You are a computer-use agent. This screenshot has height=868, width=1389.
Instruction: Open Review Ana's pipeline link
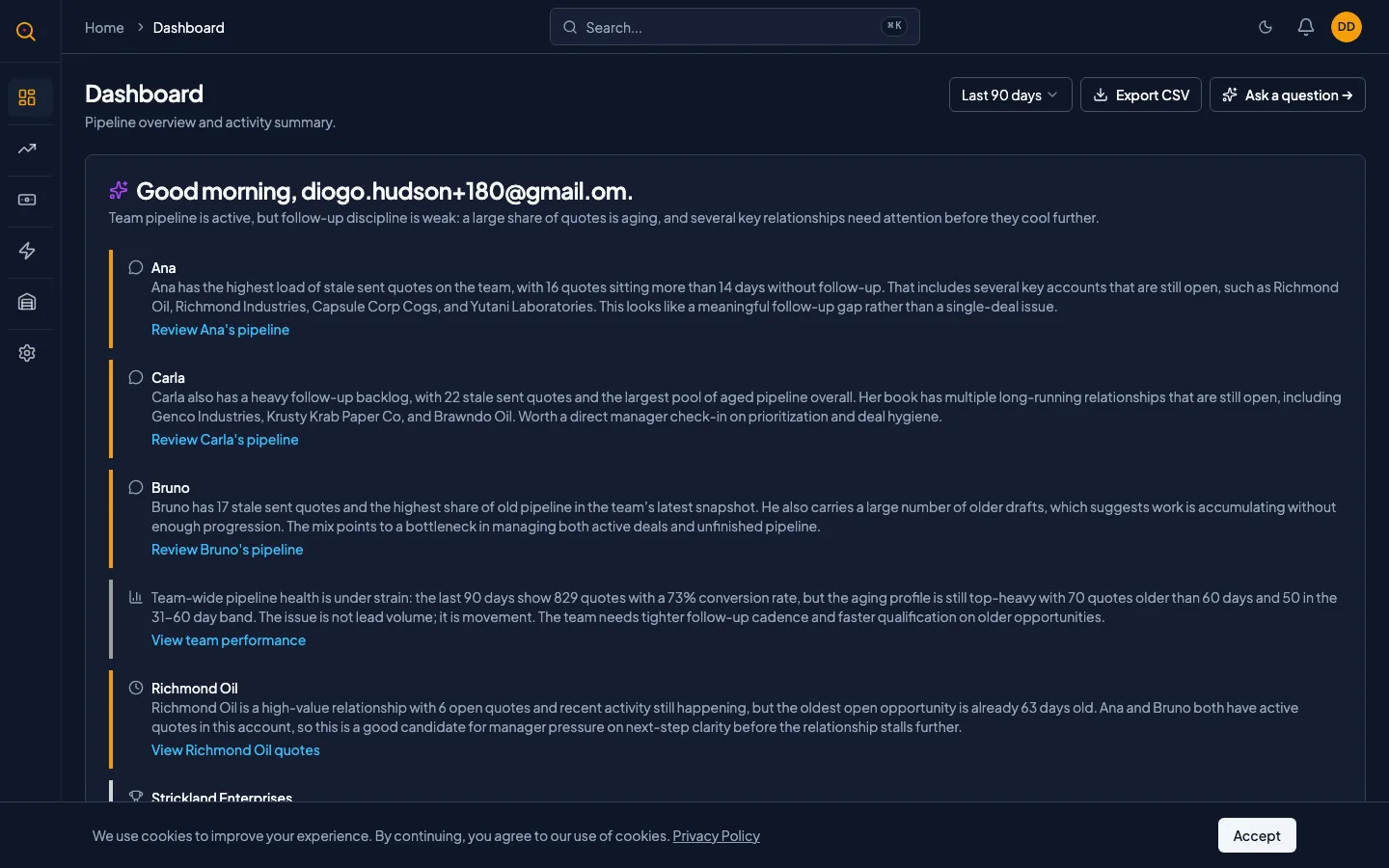point(220,330)
